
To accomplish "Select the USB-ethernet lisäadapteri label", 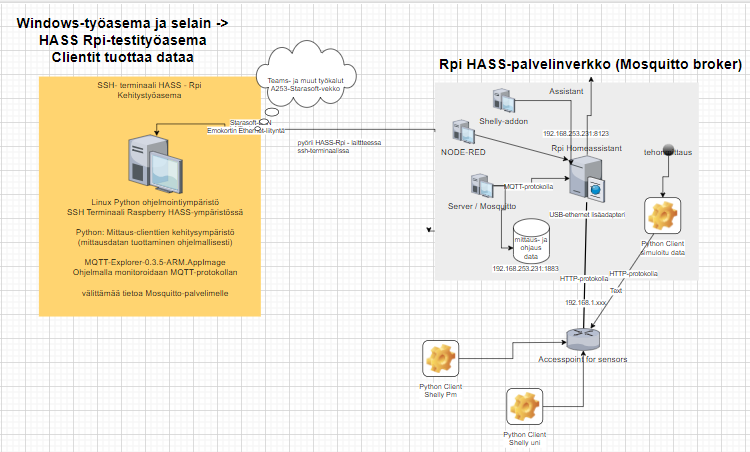I will coord(587,215).
